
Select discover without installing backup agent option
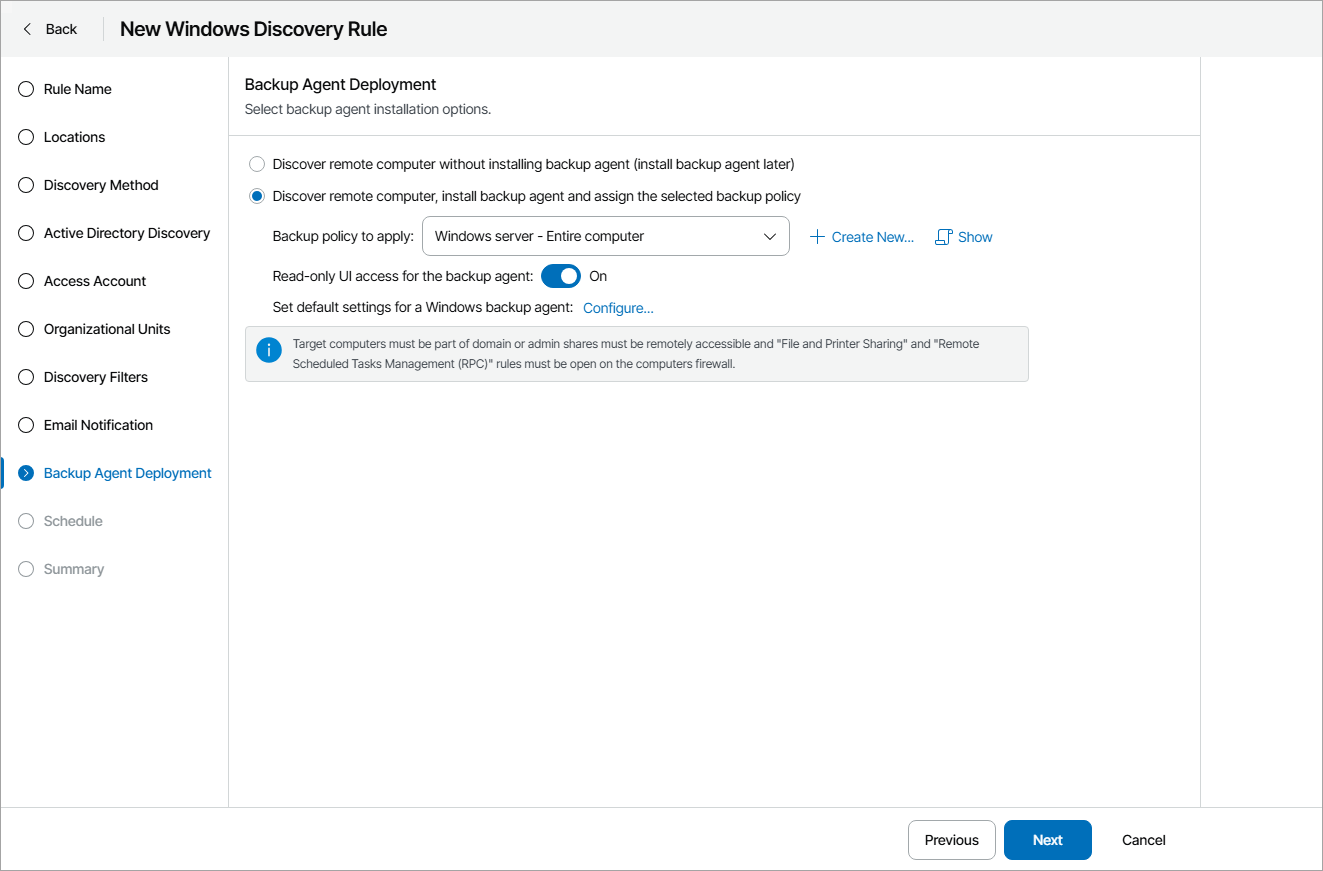point(257,164)
